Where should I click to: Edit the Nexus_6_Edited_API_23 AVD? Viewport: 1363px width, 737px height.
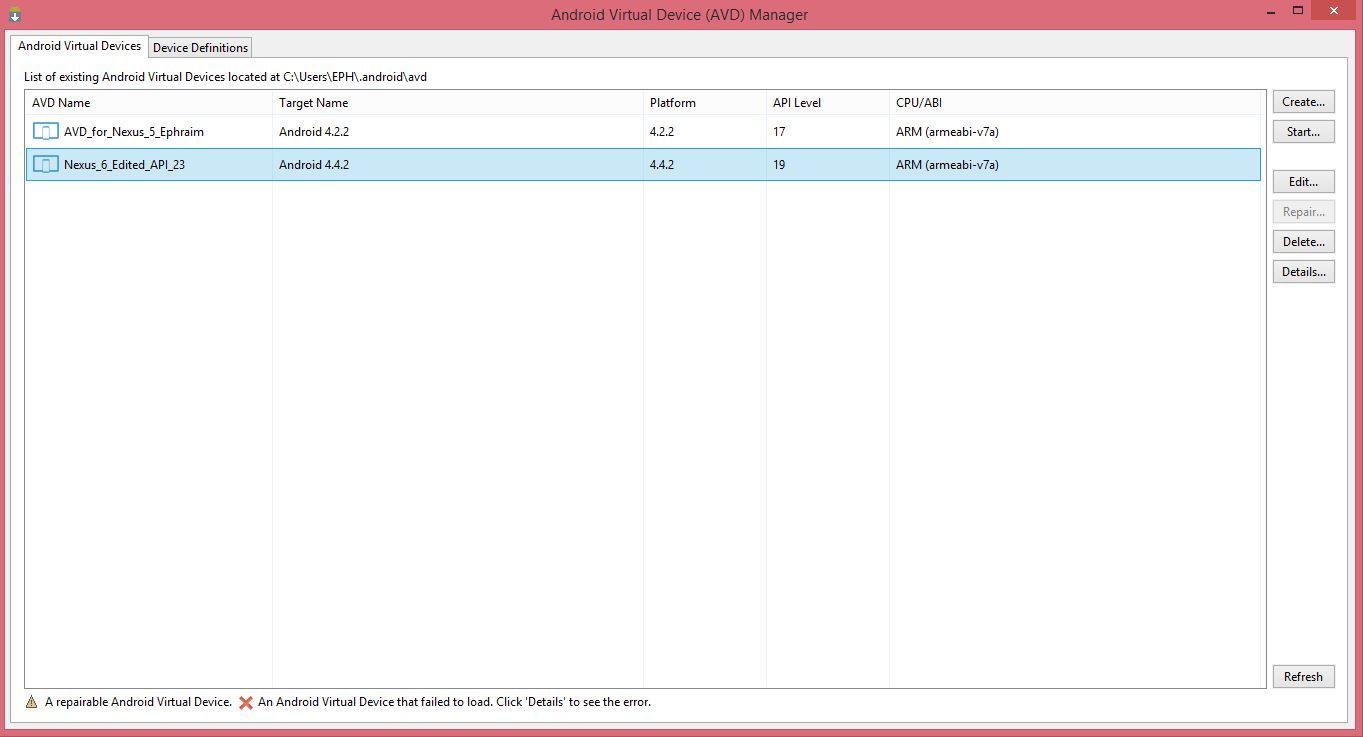click(x=1302, y=181)
